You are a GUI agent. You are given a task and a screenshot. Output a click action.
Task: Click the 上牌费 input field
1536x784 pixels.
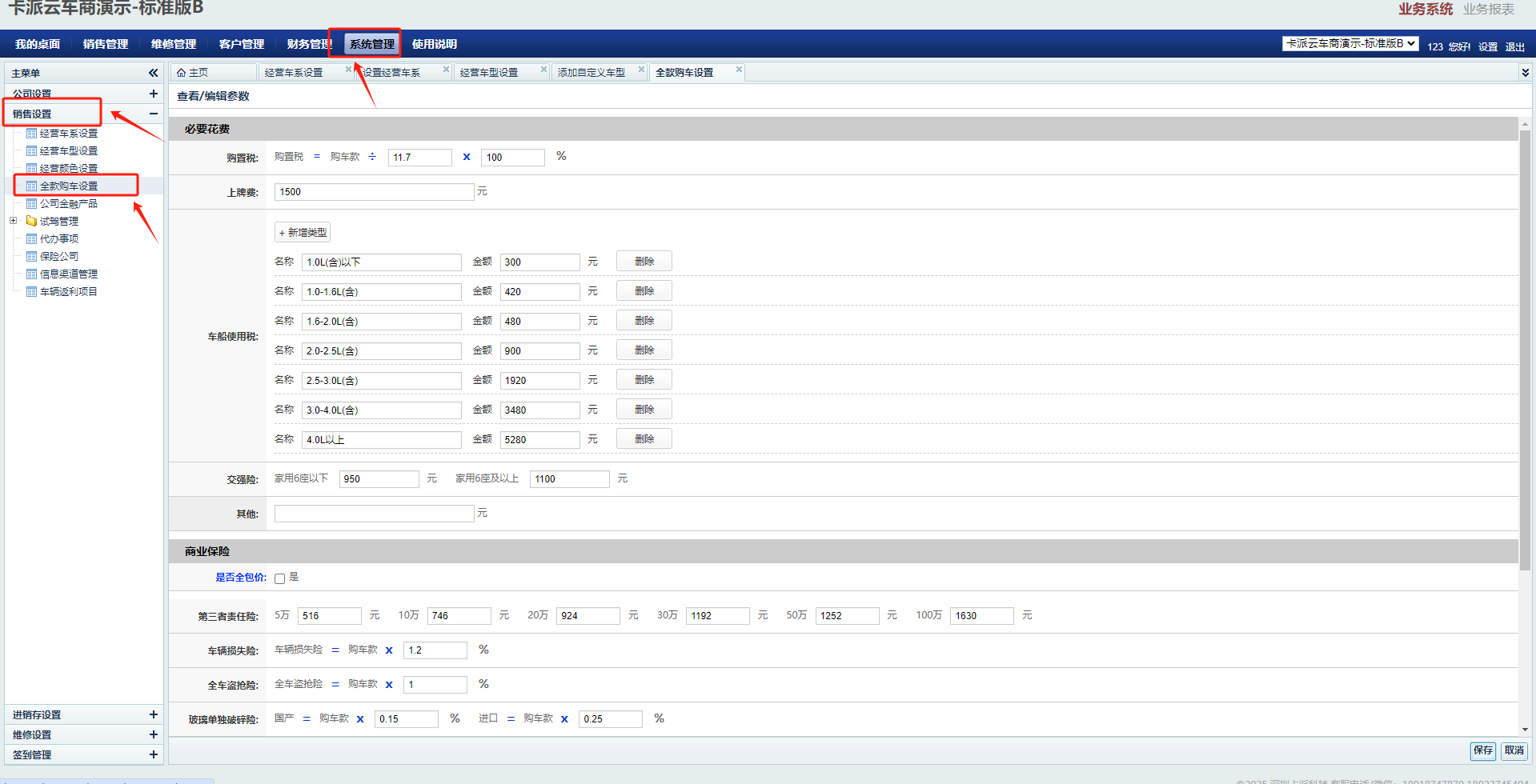pos(374,192)
